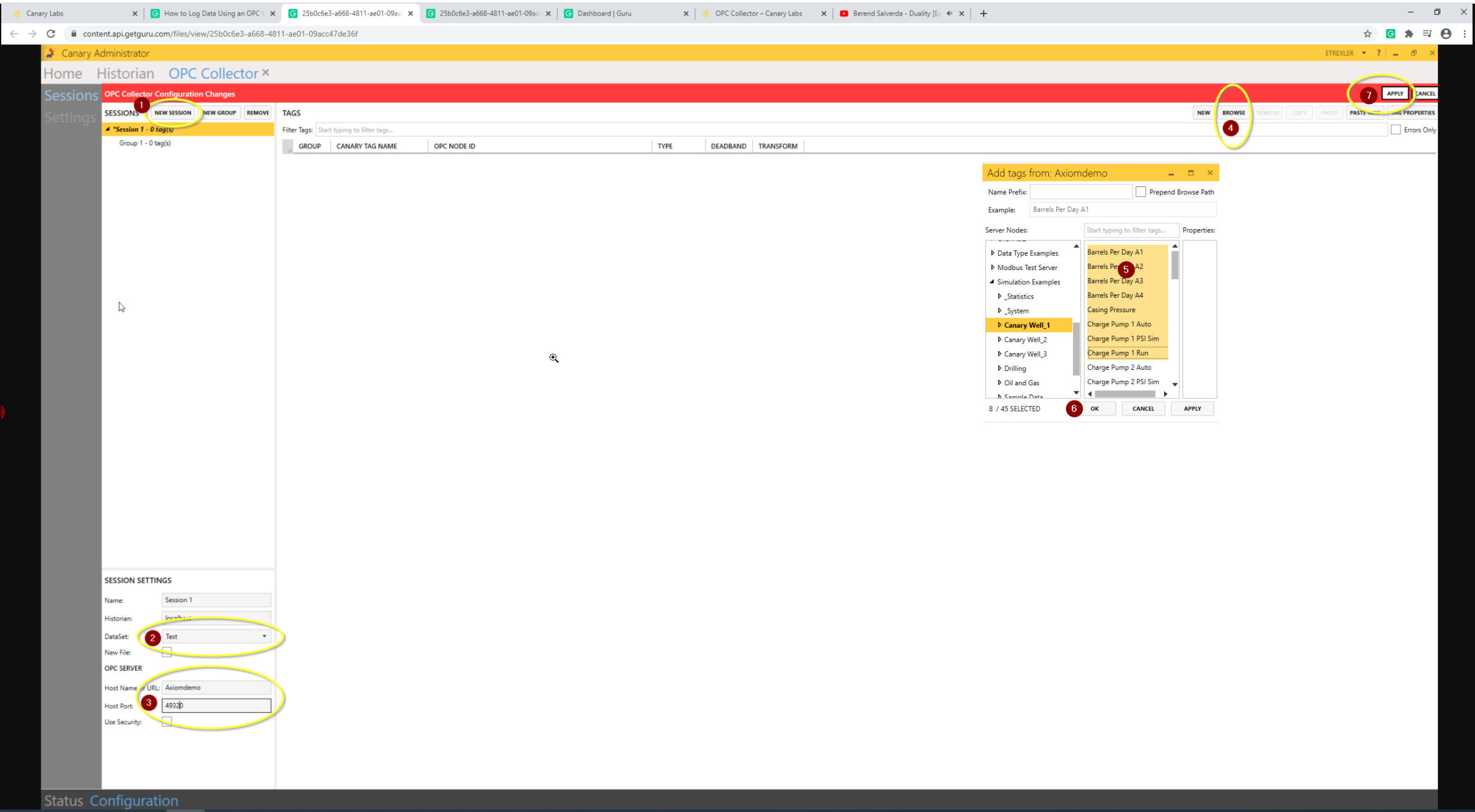Close the OPC Collector tab with X
The width and height of the screenshot is (1475, 812).
[x=266, y=72]
